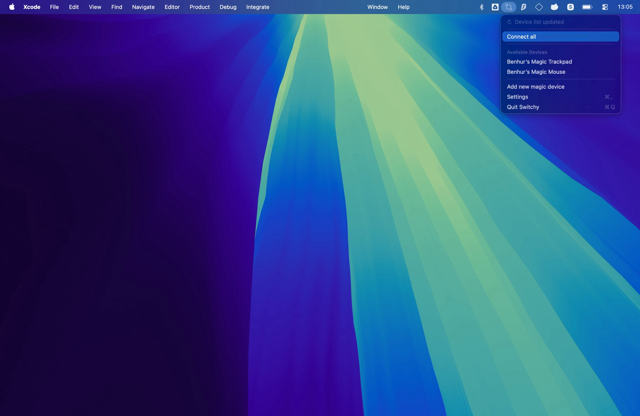Click the Device list updated status row
Screen dimensions: 640x416
561,22
